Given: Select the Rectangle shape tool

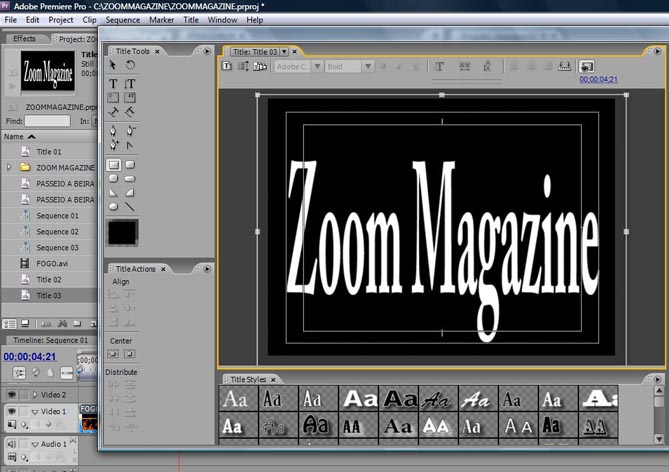Looking at the screenshot, I should coord(113,164).
